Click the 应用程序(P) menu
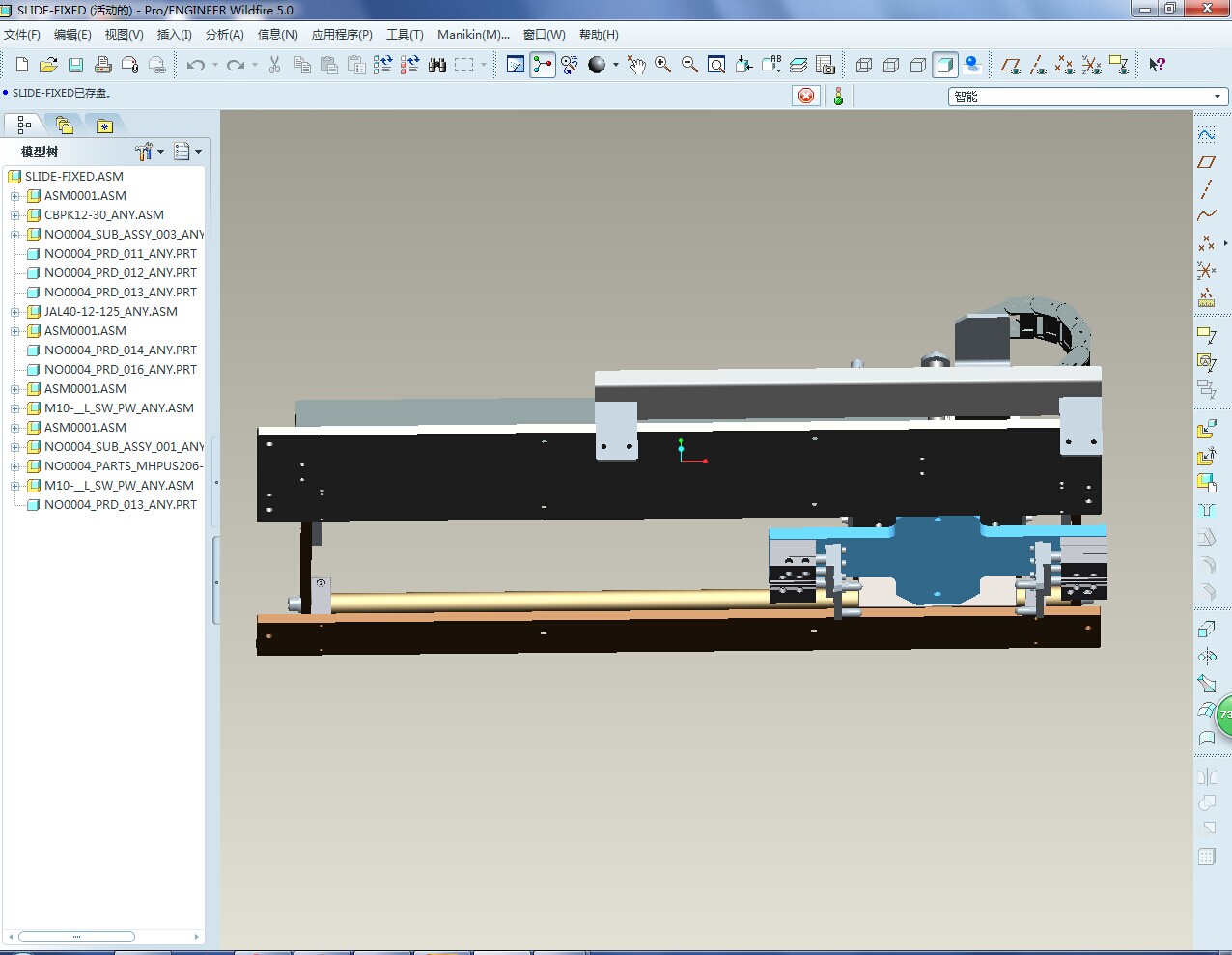This screenshot has height=955, width=1232. (342, 35)
